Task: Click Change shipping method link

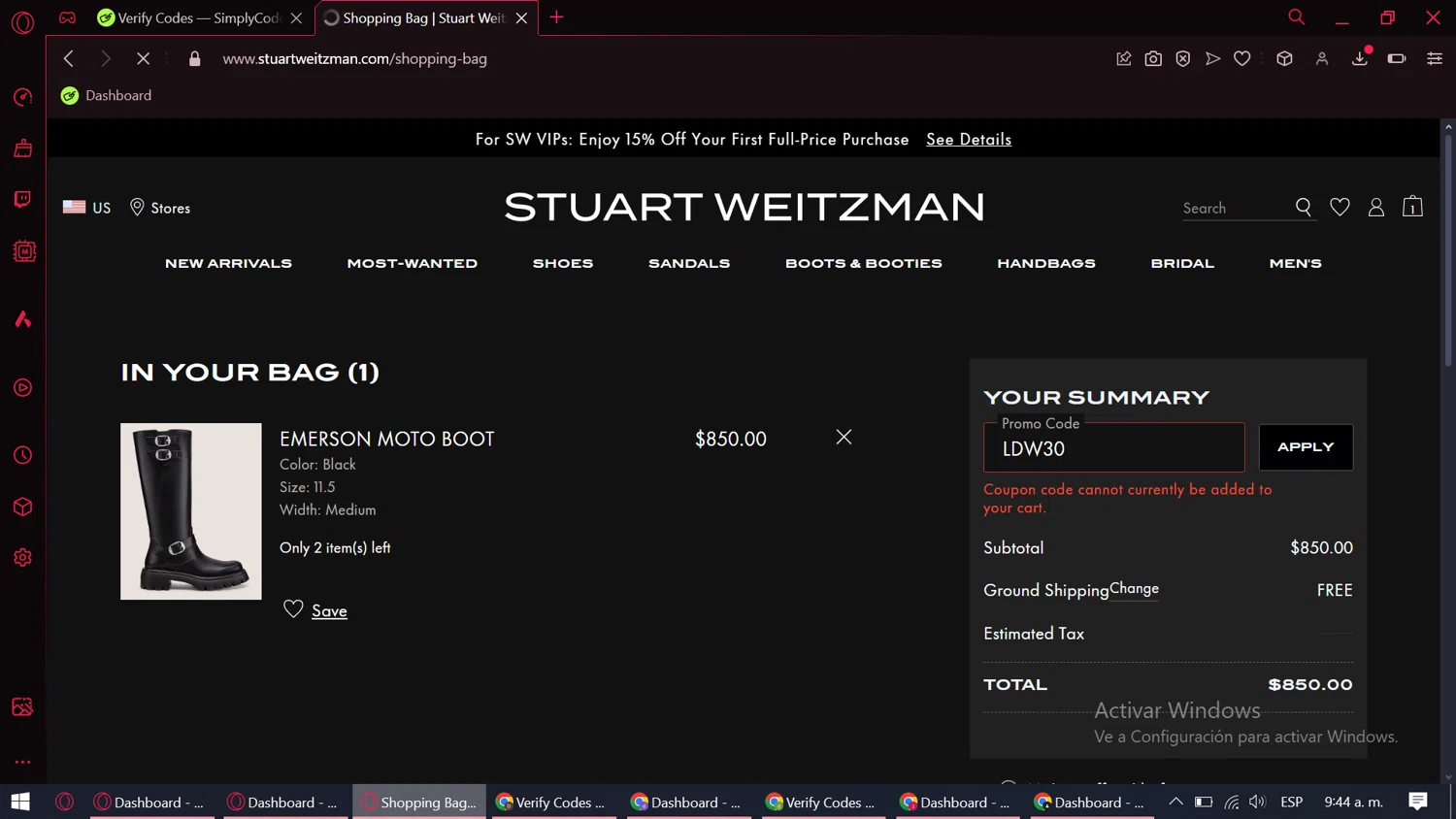Action: click(1134, 588)
